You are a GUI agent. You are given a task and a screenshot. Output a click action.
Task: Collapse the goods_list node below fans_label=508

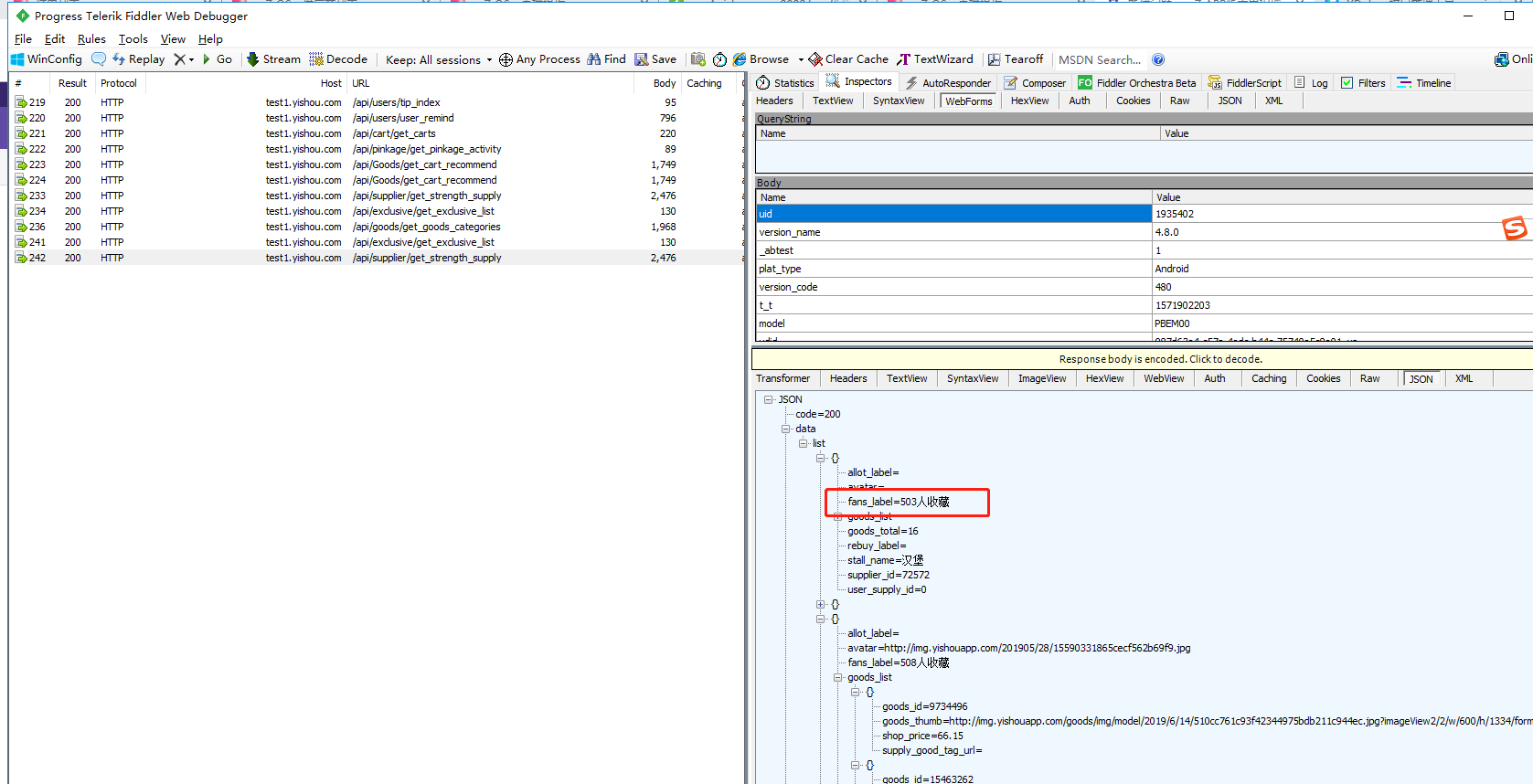(838, 677)
